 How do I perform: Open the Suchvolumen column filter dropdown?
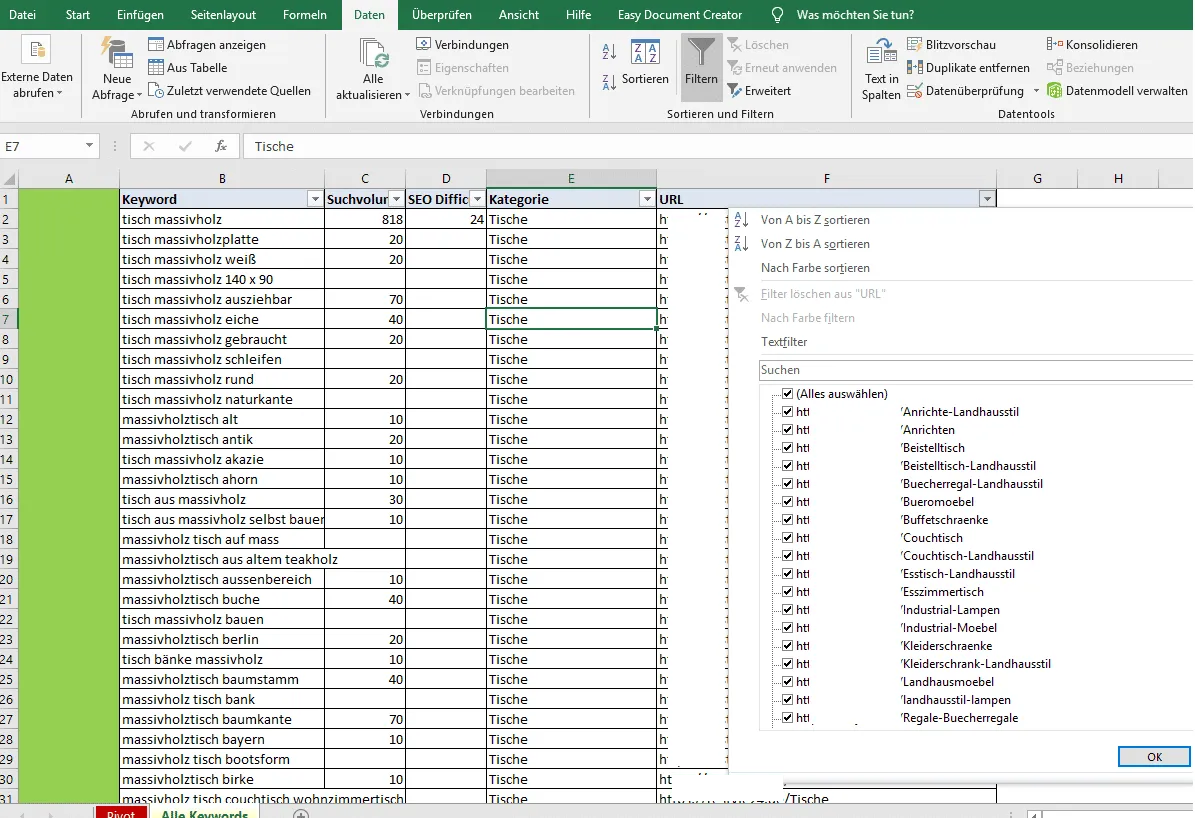(x=396, y=199)
